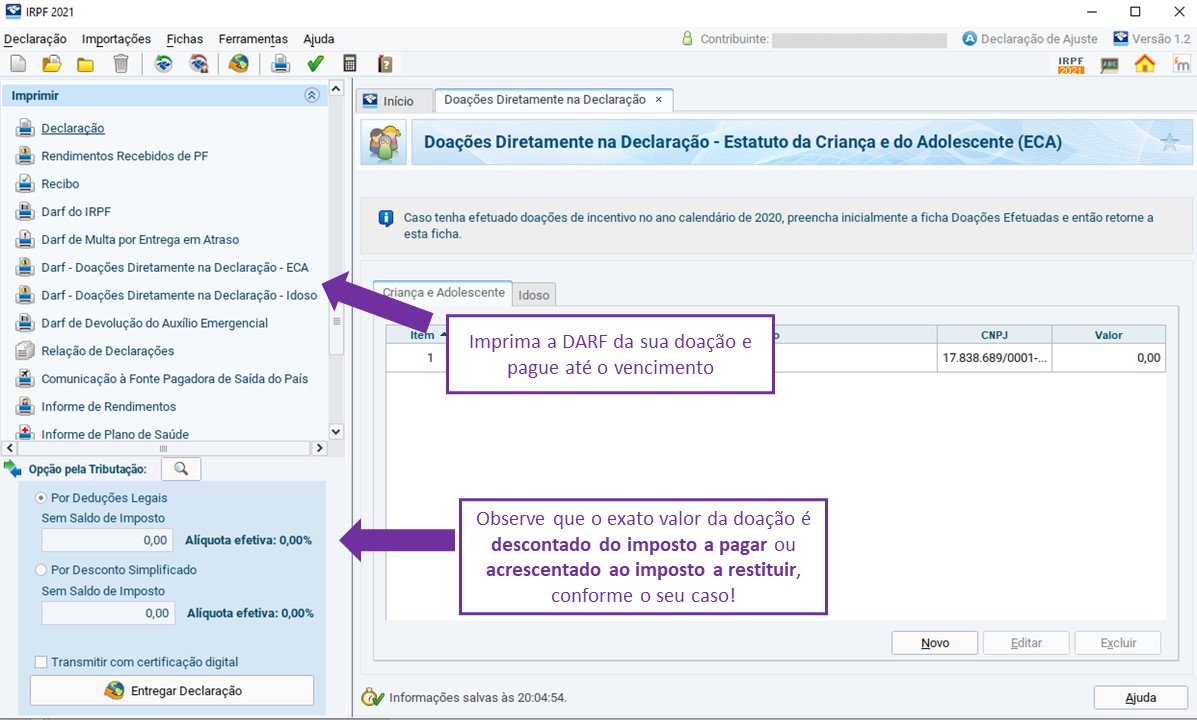Select the Idoso sub-tab
Image resolution: width=1197 pixels, height=720 pixels.
click(x=534, y=295)
